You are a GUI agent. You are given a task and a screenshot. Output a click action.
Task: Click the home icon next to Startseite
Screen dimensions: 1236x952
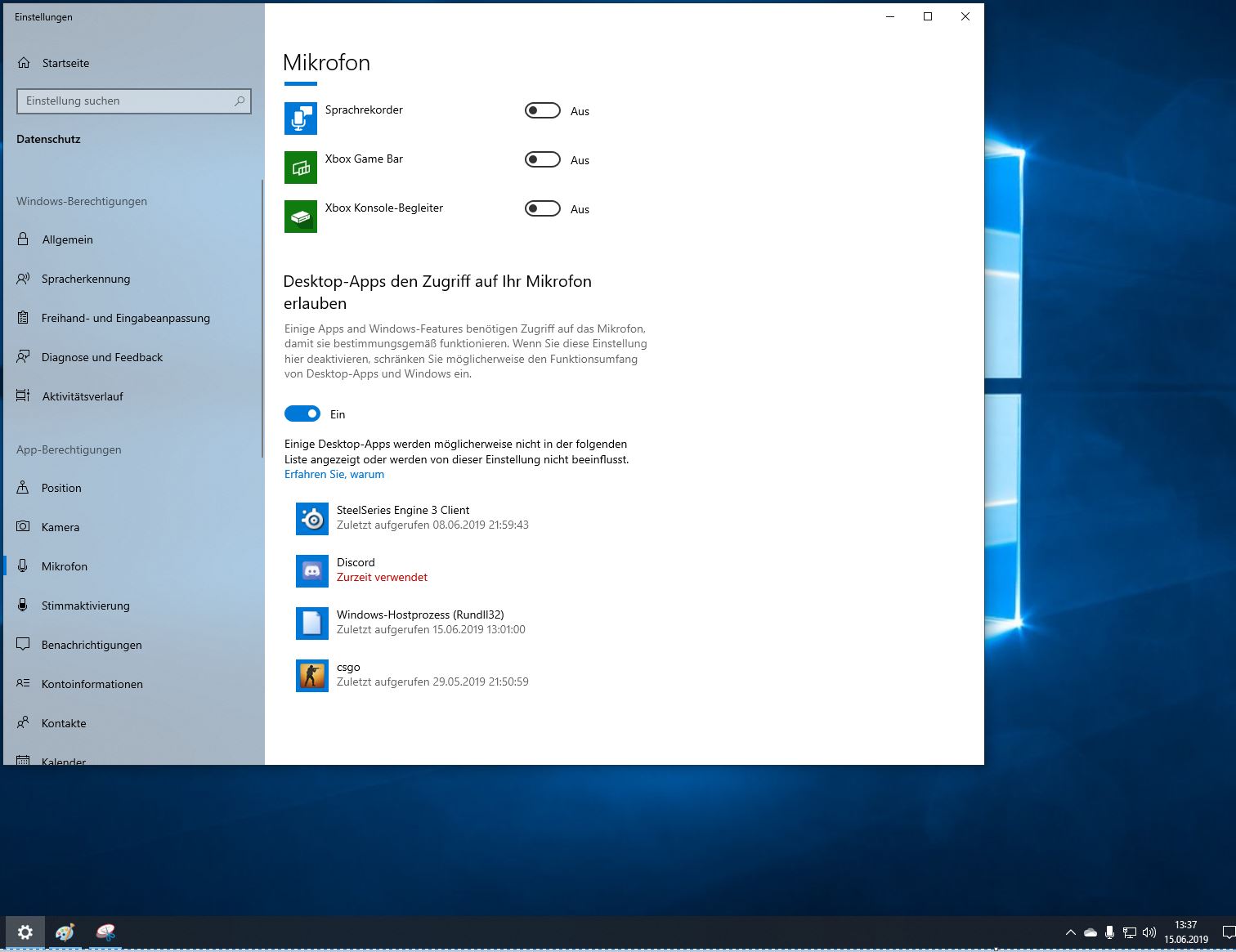click(24, 63)
